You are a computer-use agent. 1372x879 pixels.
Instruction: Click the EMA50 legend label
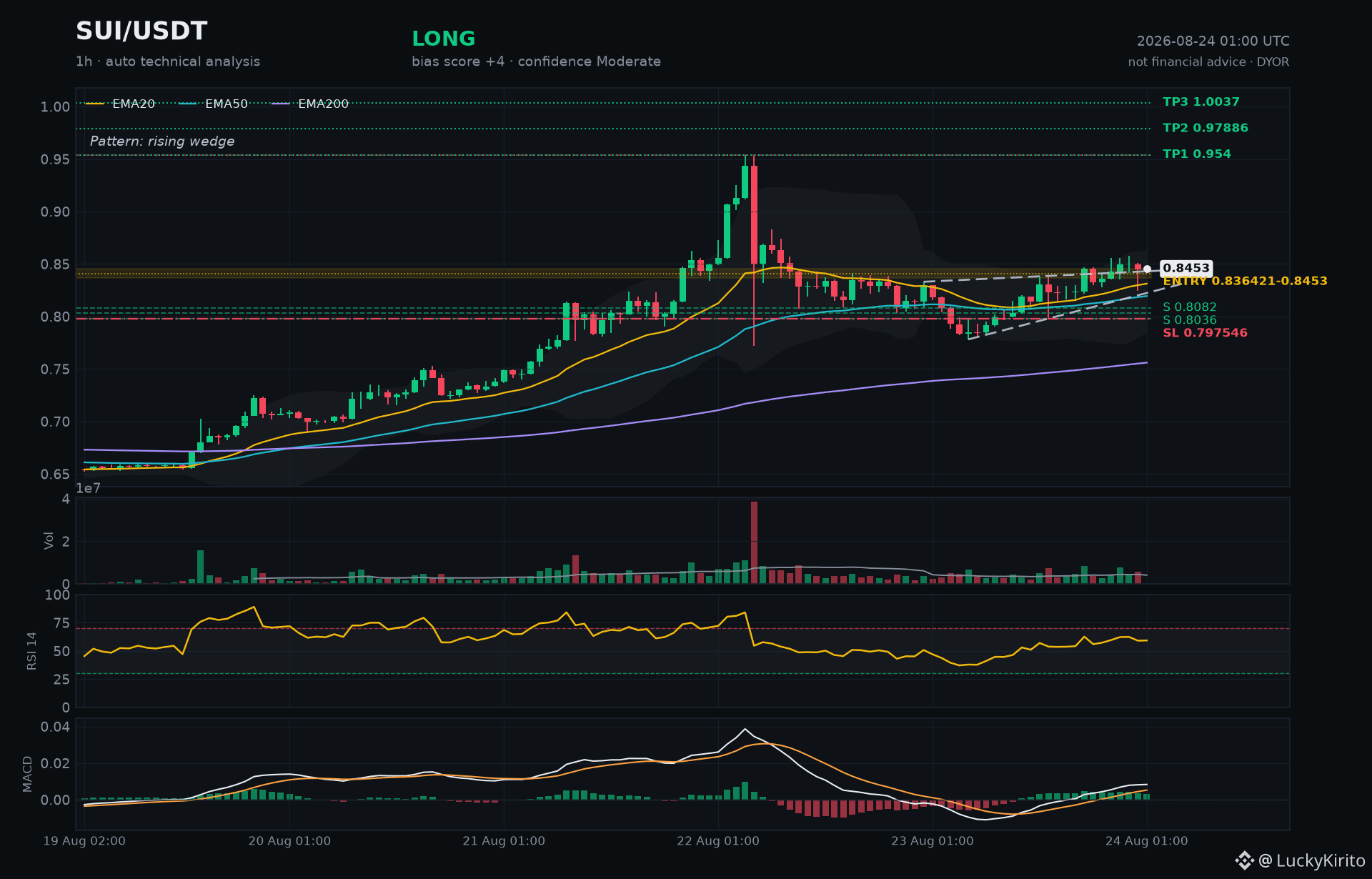(x=227, y=104)
